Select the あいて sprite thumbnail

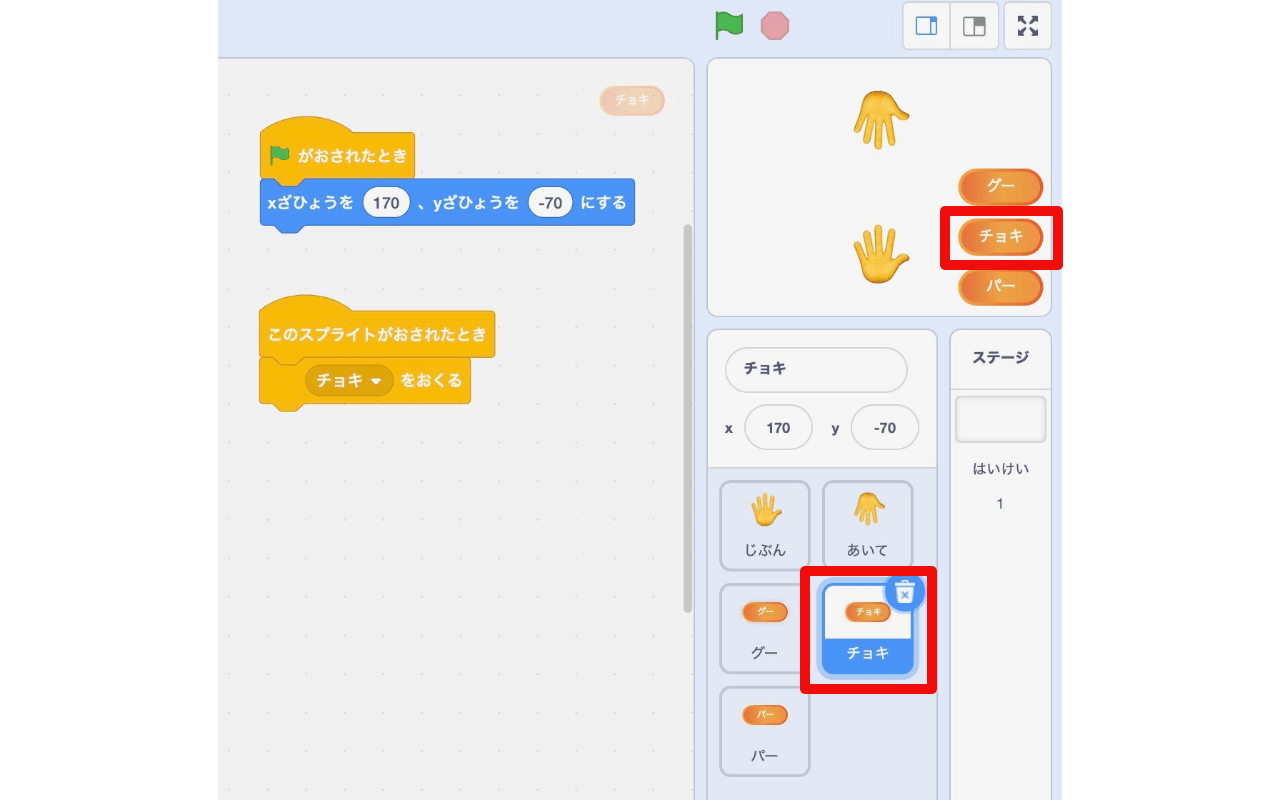click(868, 526)
